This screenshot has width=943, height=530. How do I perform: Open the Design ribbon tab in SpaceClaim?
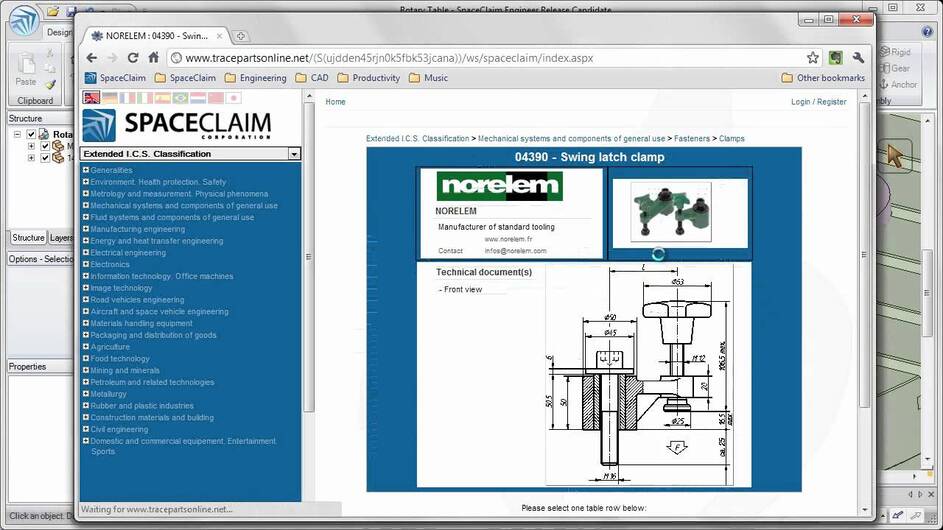click(x=60, y=32)
